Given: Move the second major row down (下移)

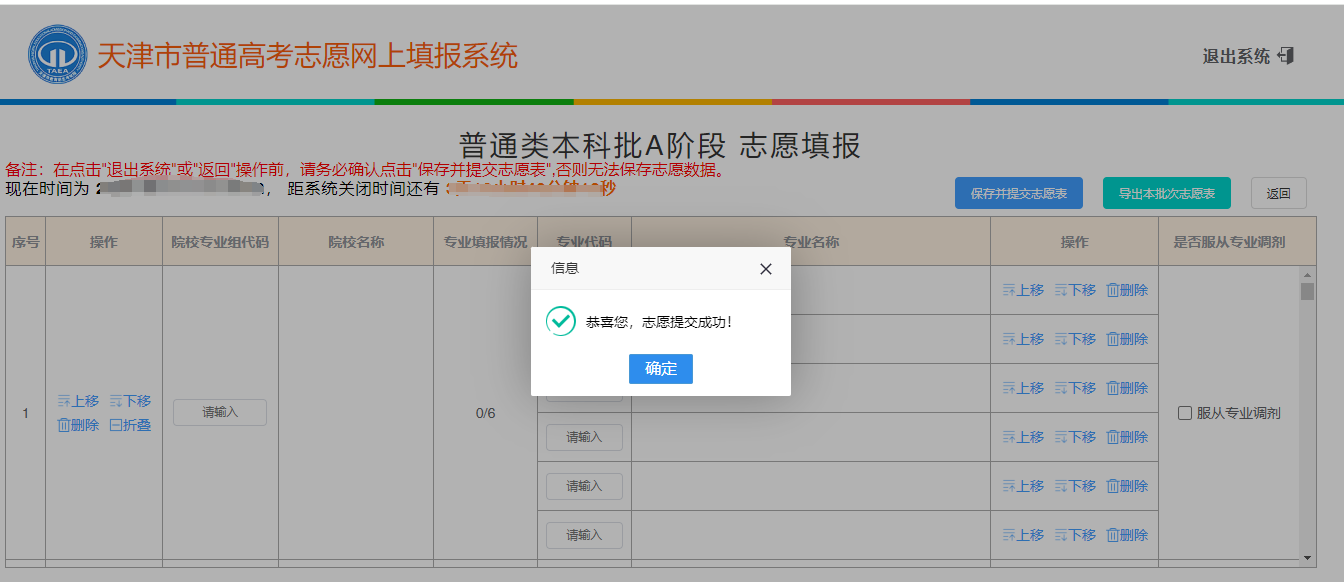Looking at the screenshot, I should tap(1075, 339).
